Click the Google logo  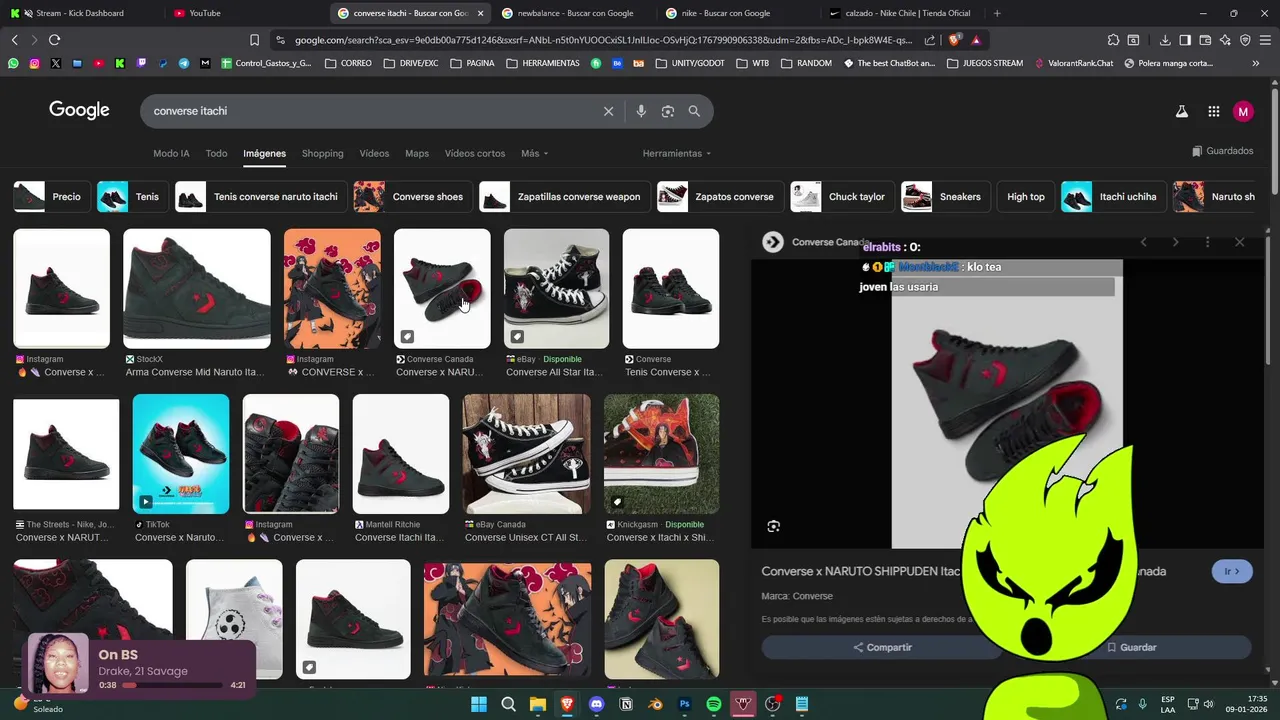pyautogui.click(x=79, y=110)
